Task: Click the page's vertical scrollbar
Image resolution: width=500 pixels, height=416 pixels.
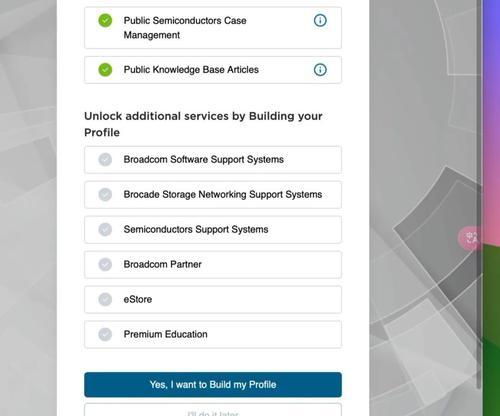Action: click(x=479, y=193)
